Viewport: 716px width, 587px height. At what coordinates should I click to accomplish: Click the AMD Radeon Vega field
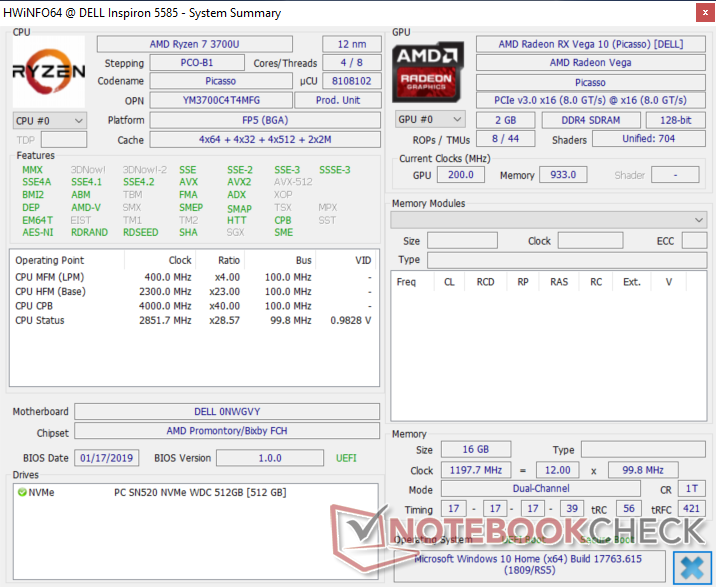click(x=590, y=63)
